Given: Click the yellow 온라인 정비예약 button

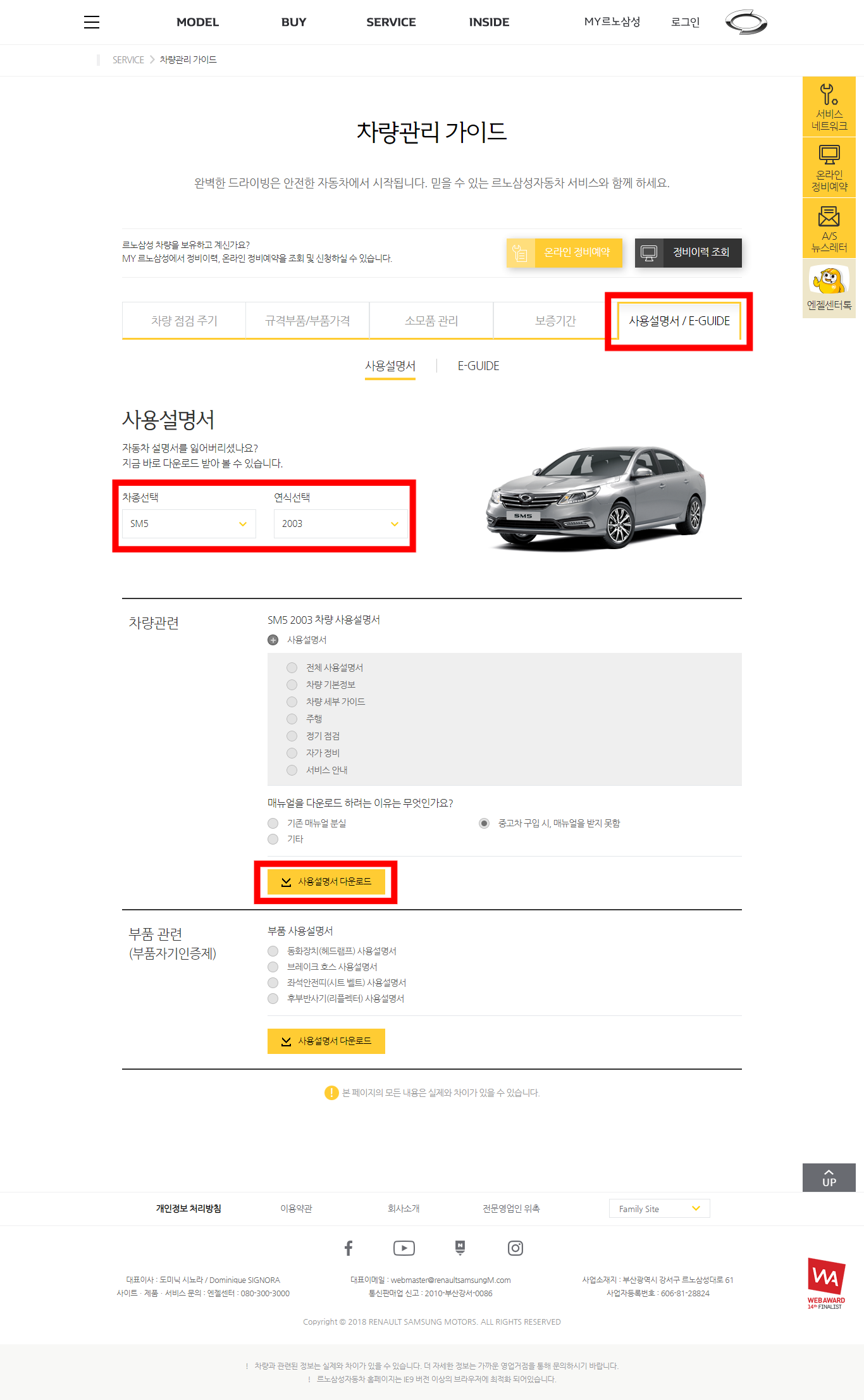Looking at the screenshot, I should click(x=564, y=253).
